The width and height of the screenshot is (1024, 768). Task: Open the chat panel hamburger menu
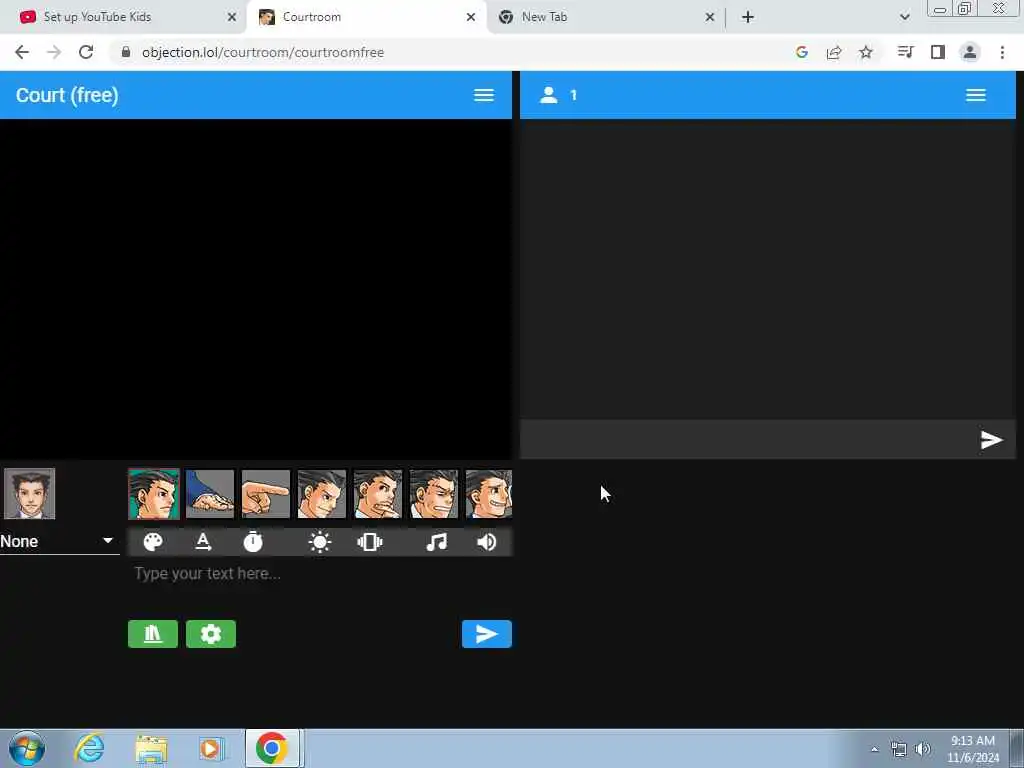[976, 95]
